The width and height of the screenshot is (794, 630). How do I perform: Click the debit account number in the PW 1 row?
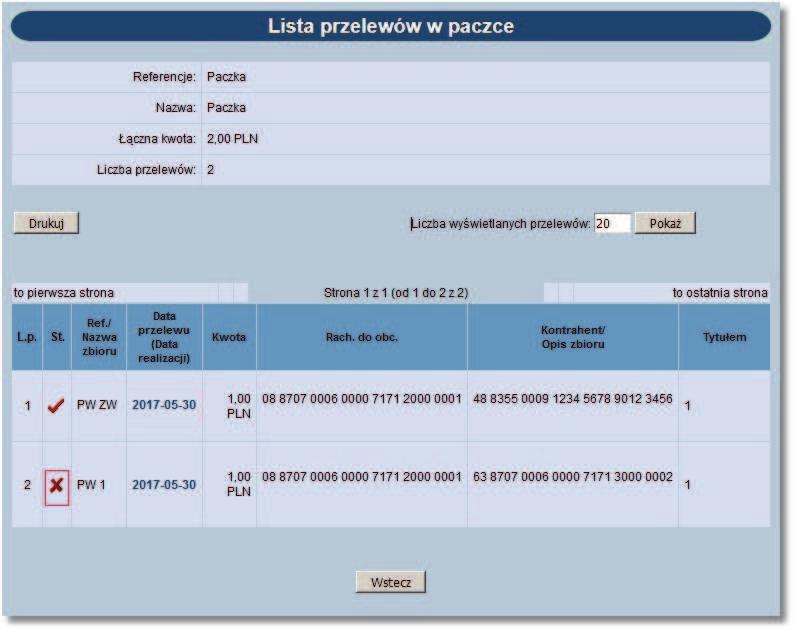pyautogui.click(x=362, y=477)
